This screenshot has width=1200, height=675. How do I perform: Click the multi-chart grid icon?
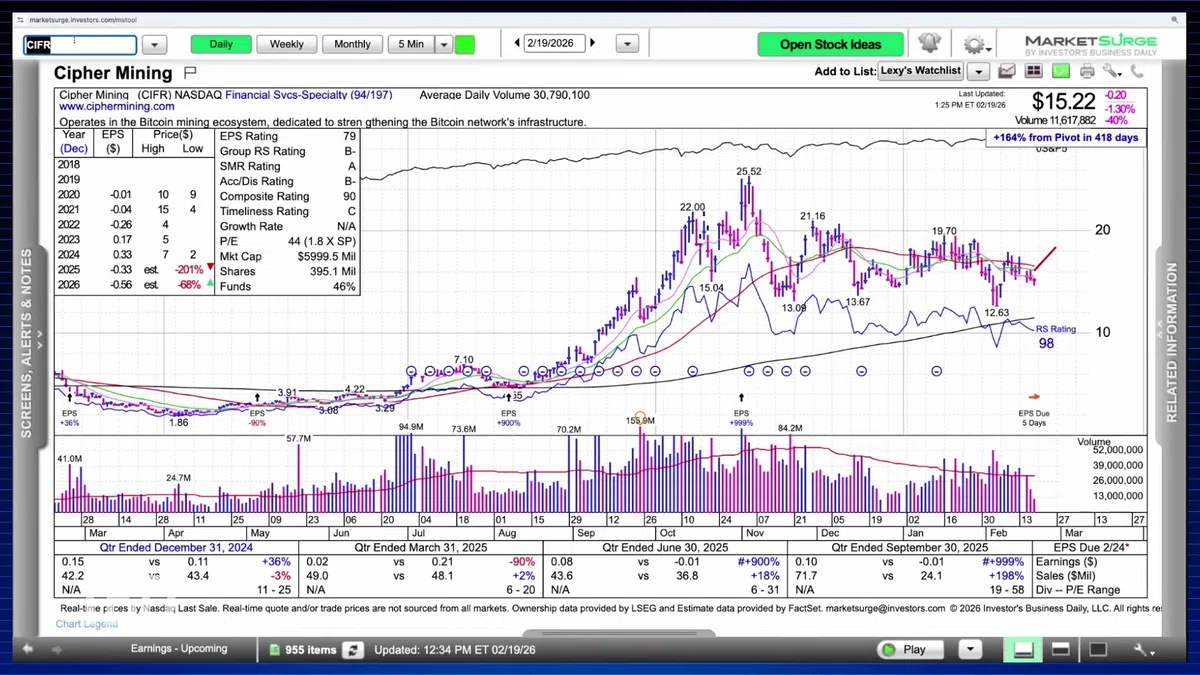tap(1034, 71)
